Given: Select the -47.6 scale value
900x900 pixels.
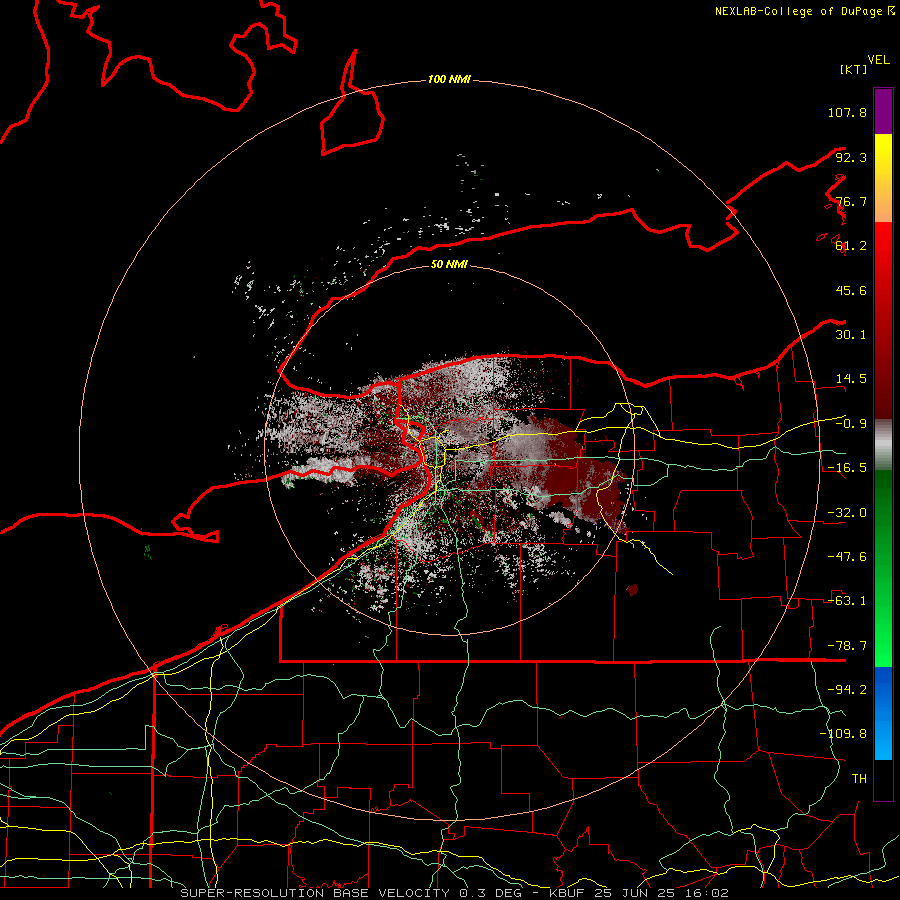Looking at the screenshot, I should 847,557.
